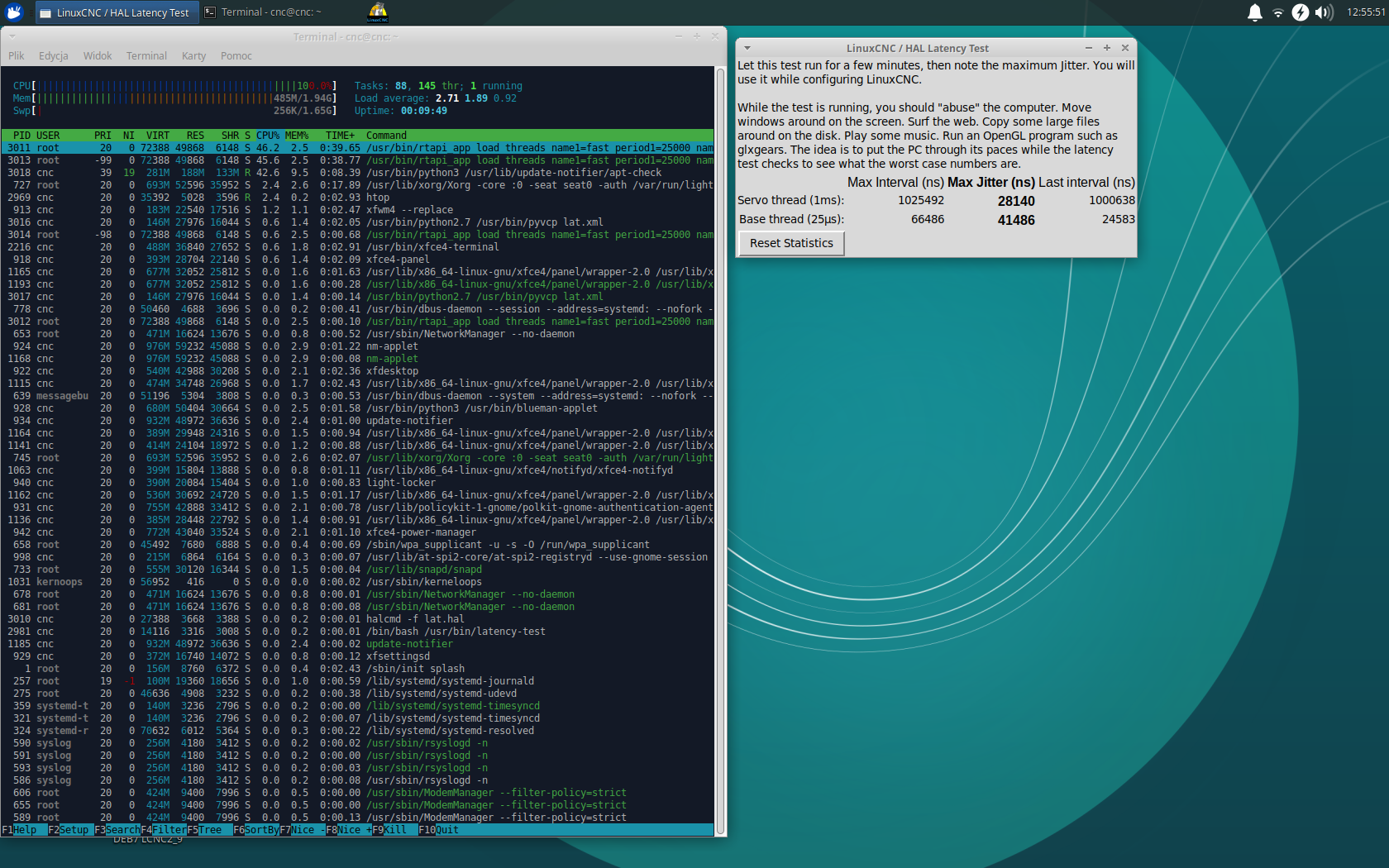Select the xfdesktop process row
1389x868 pixels.
[357, 371]
